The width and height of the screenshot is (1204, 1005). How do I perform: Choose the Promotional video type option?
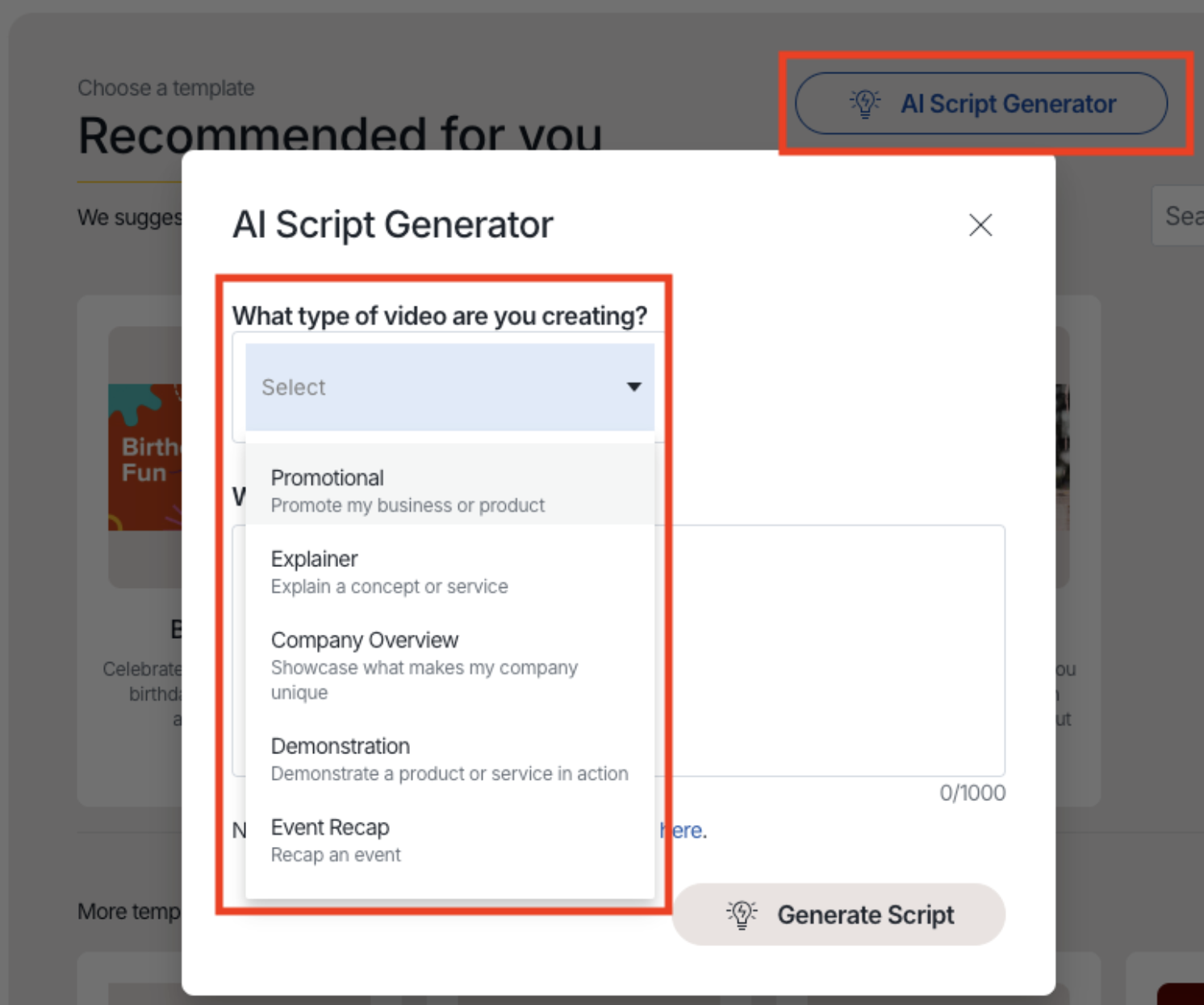[x=449, y=490]
